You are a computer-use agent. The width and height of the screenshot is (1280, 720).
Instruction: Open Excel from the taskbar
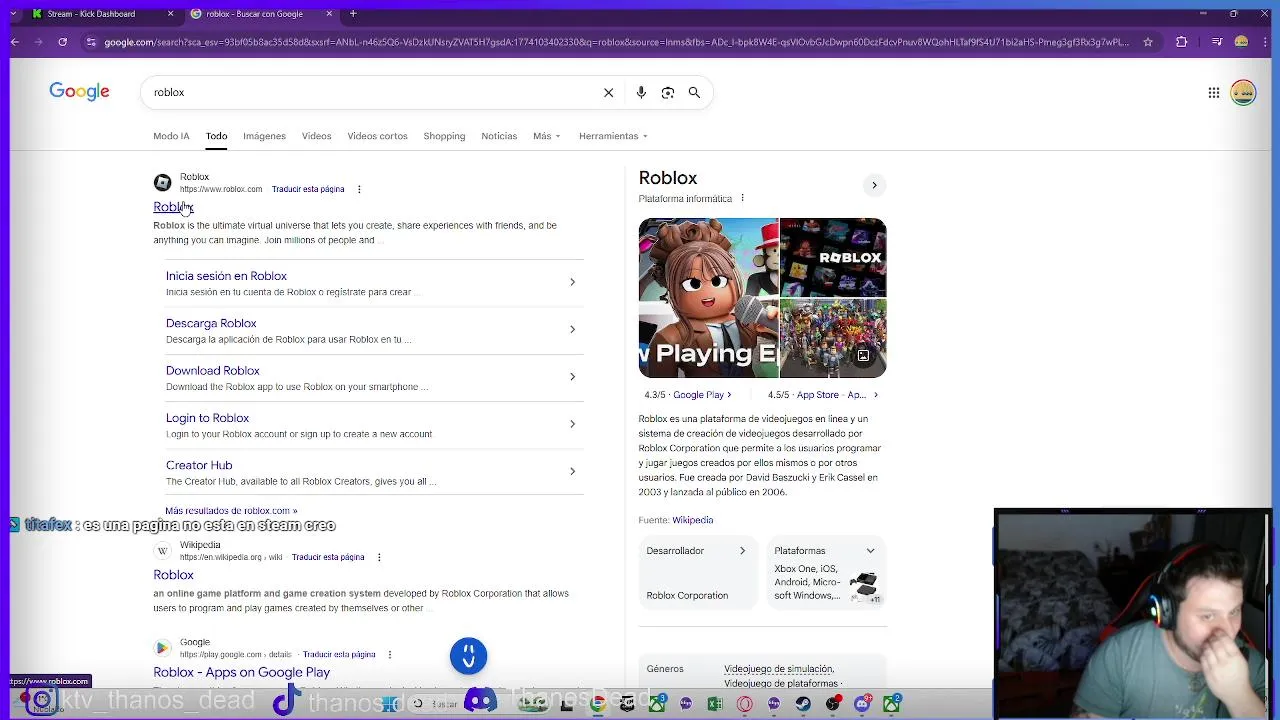click(x=715, y=704)
